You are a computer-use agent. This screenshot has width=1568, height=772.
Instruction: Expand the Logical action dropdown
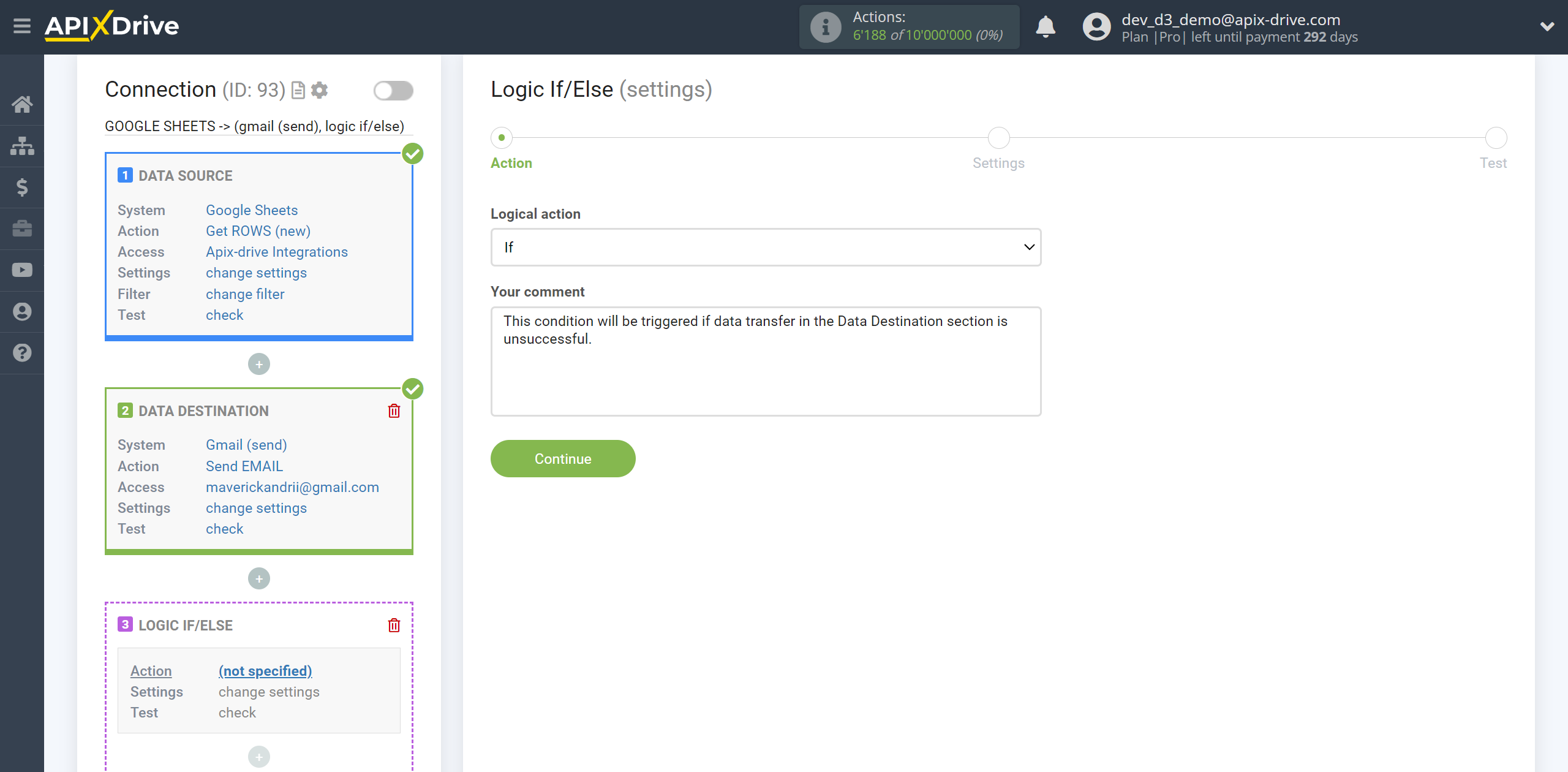pyautogui.click(x=765, y=247)
